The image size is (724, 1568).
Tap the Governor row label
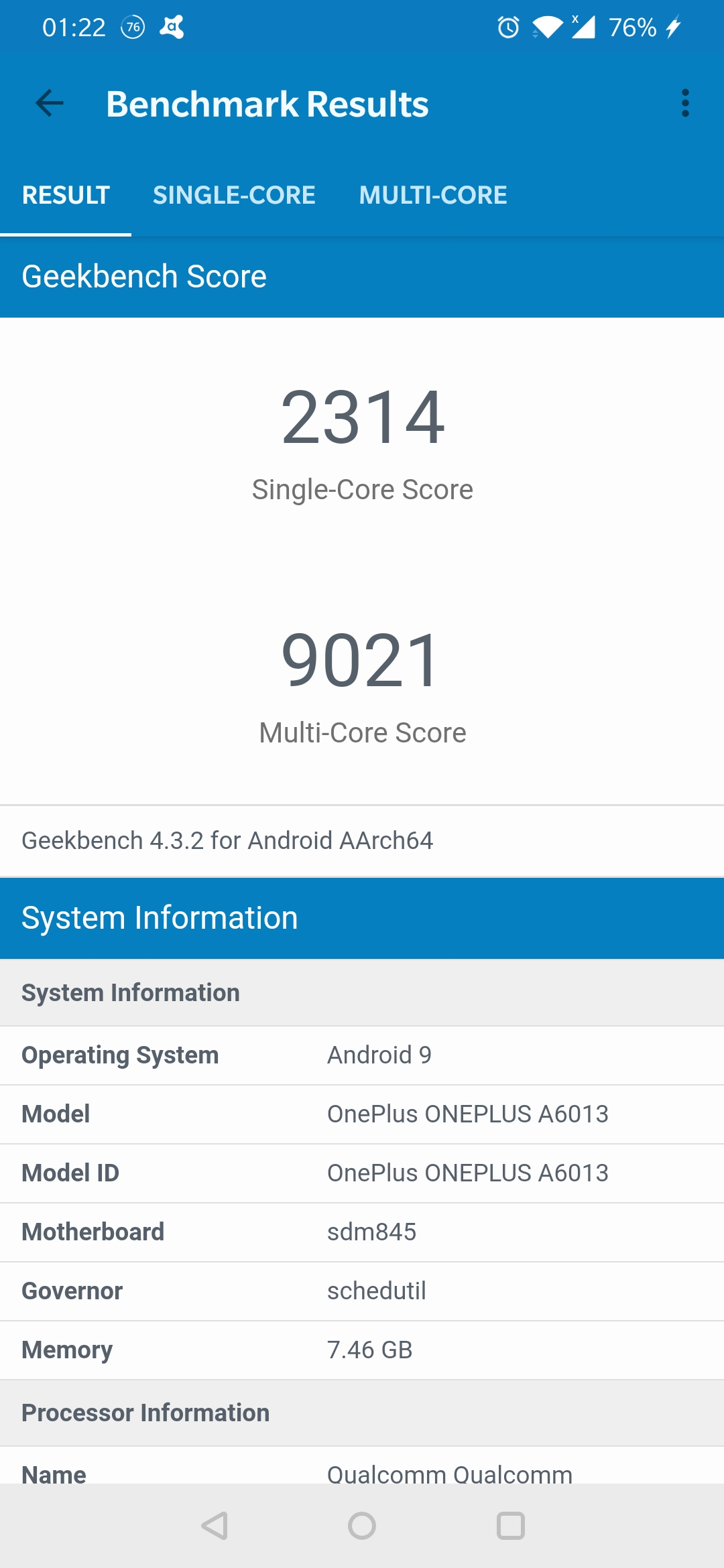point(72,1291)
